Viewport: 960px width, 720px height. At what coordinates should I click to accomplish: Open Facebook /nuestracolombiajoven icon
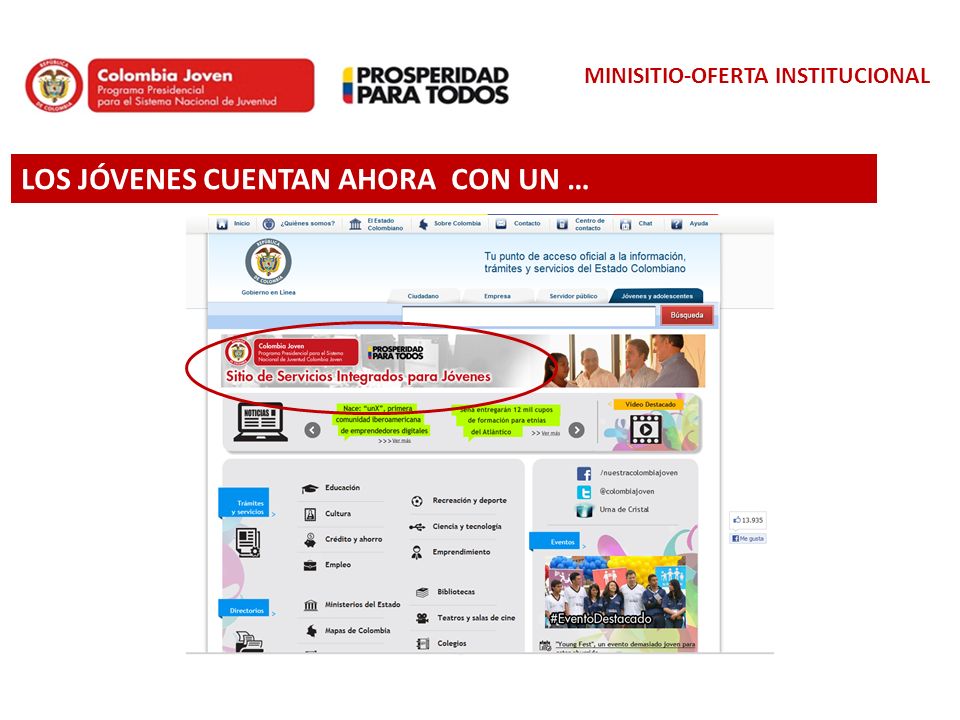tap(584, 473)
